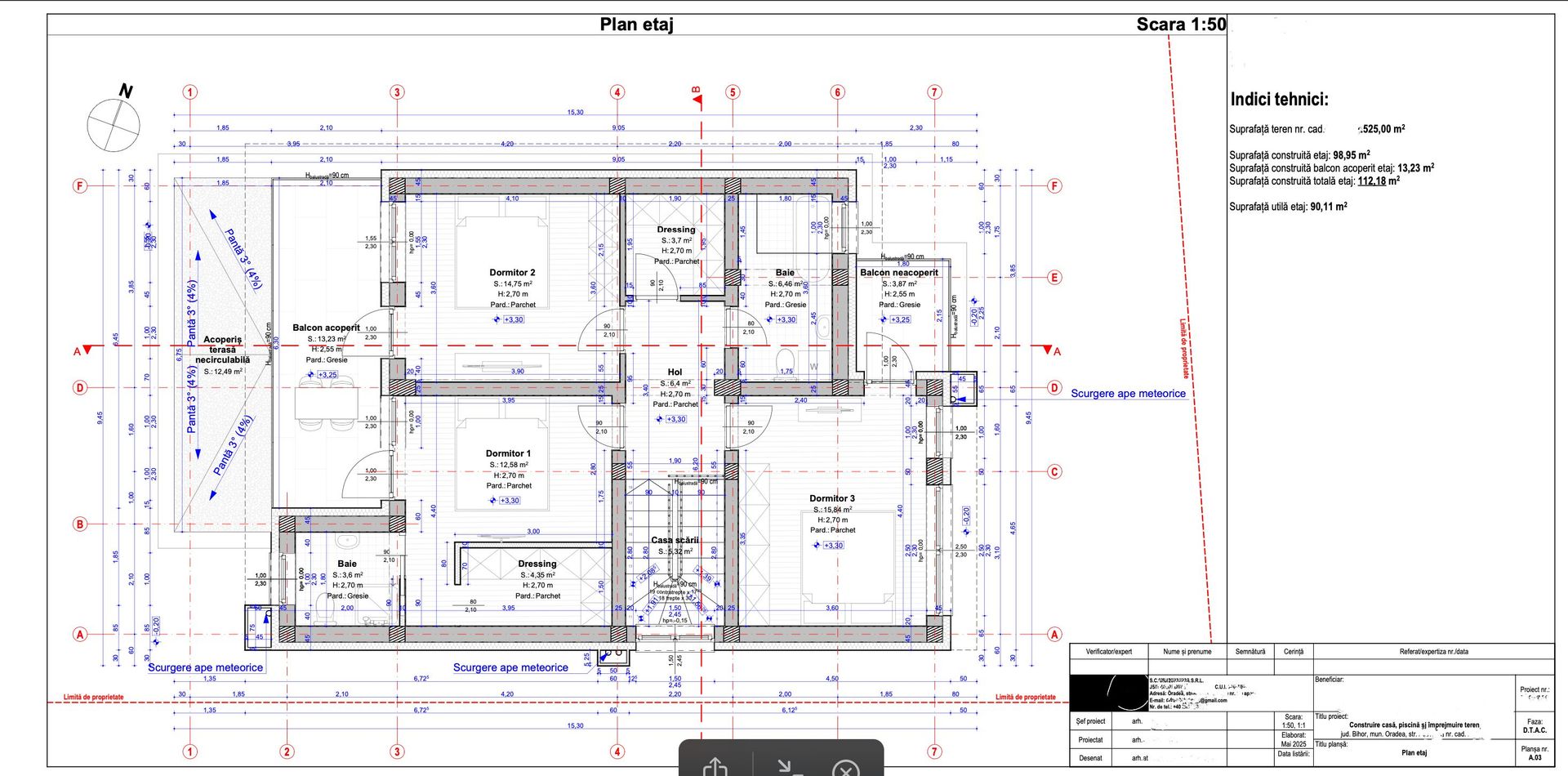This screenshot has width=1568, height=776.
Task: Select the Indici tehnici heading
Action: (1279, 100)
